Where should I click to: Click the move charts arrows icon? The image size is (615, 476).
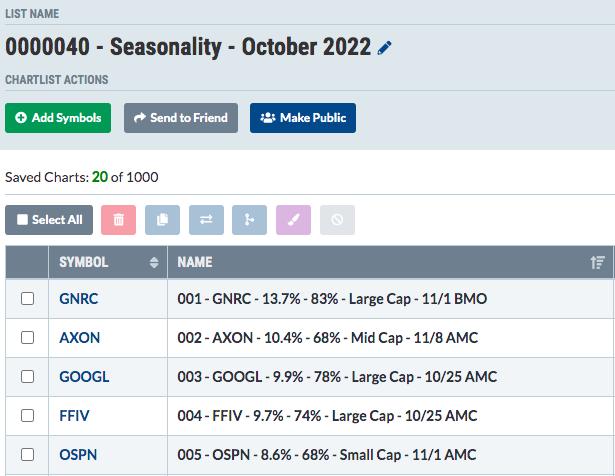[x=206, y=220]
